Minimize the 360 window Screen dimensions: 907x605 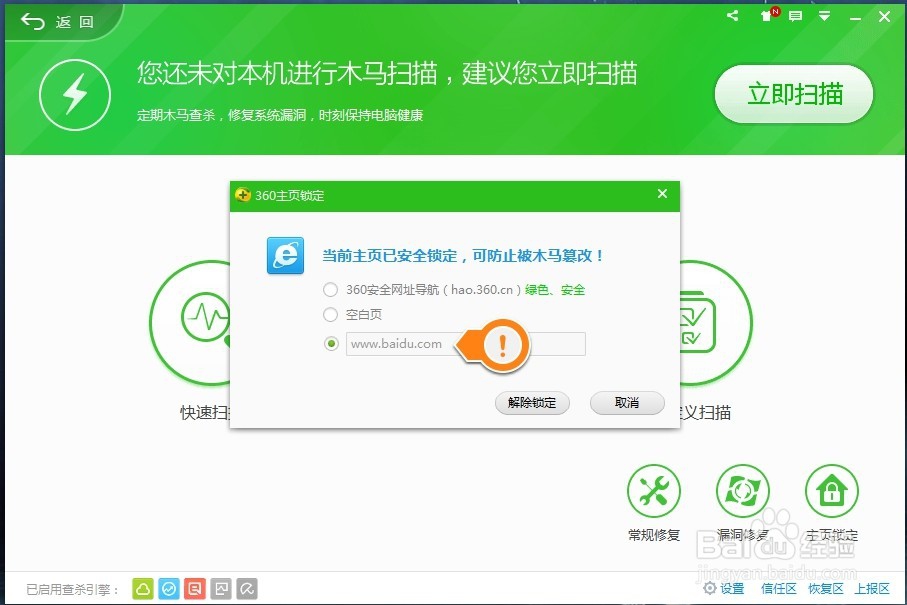pos(856,17)
